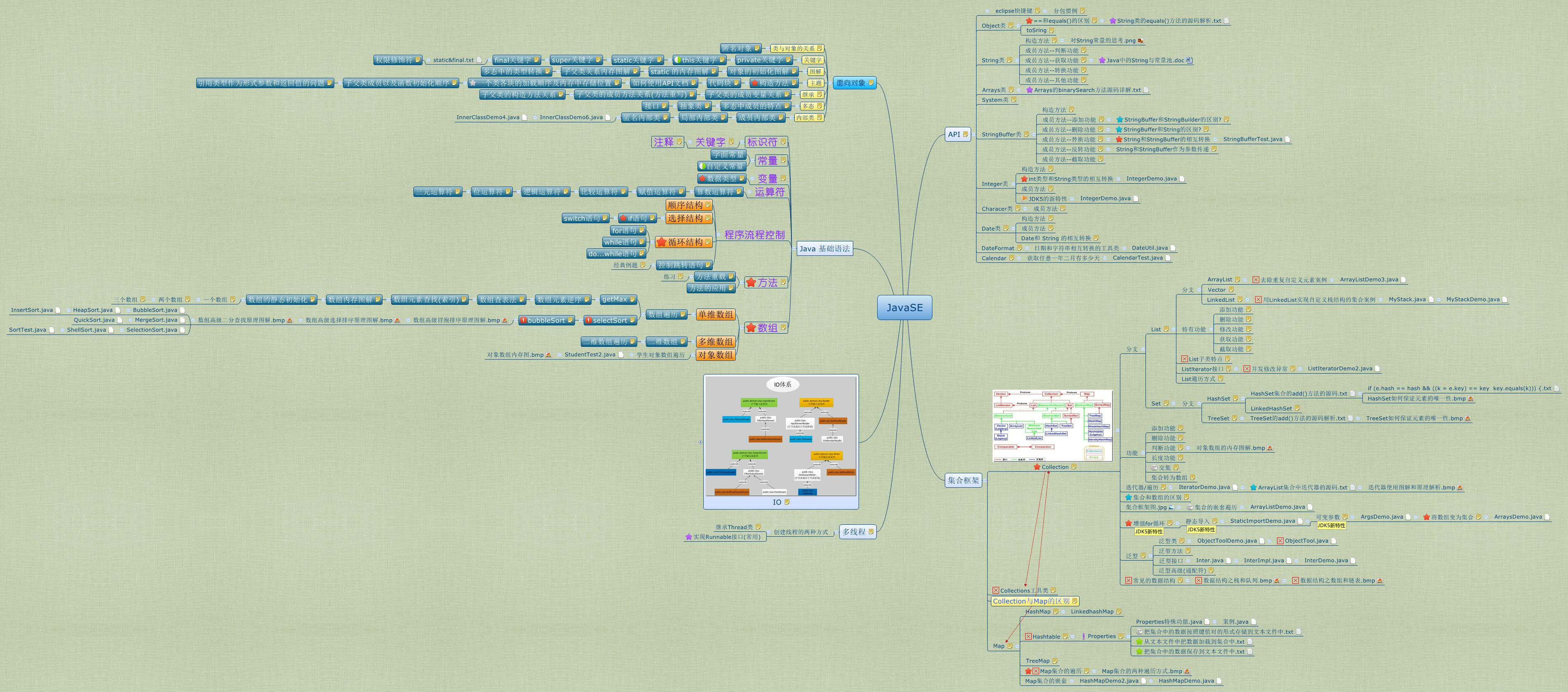The width and height of the screenshot is (1568, 692).
Task: Click the red star marker on 循环结构
Action: [x=661, y=242]
